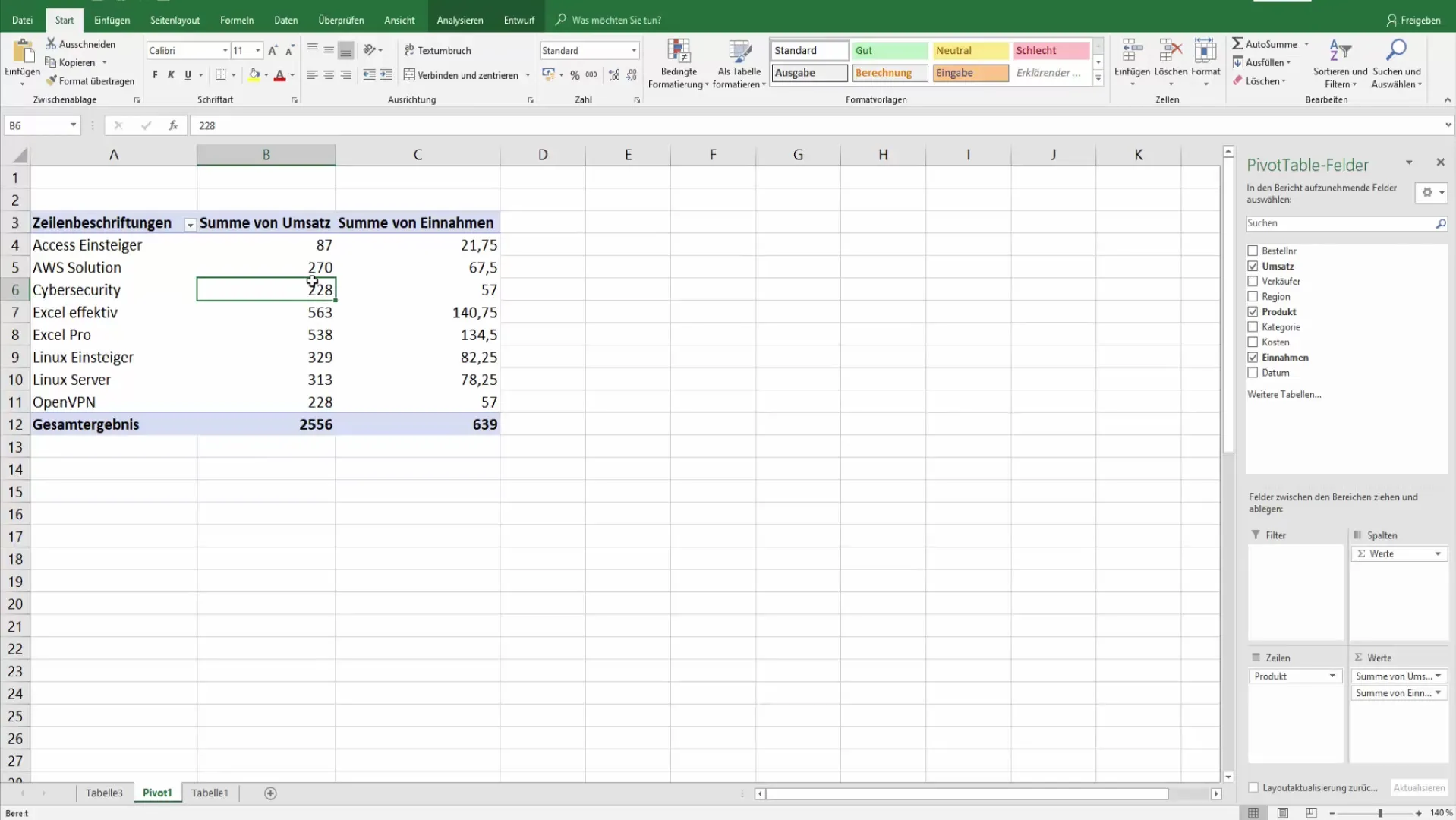Click insert function fx icon
Image resolution: width=1456 pixels, height=820 pixels.
pos(173,125)
